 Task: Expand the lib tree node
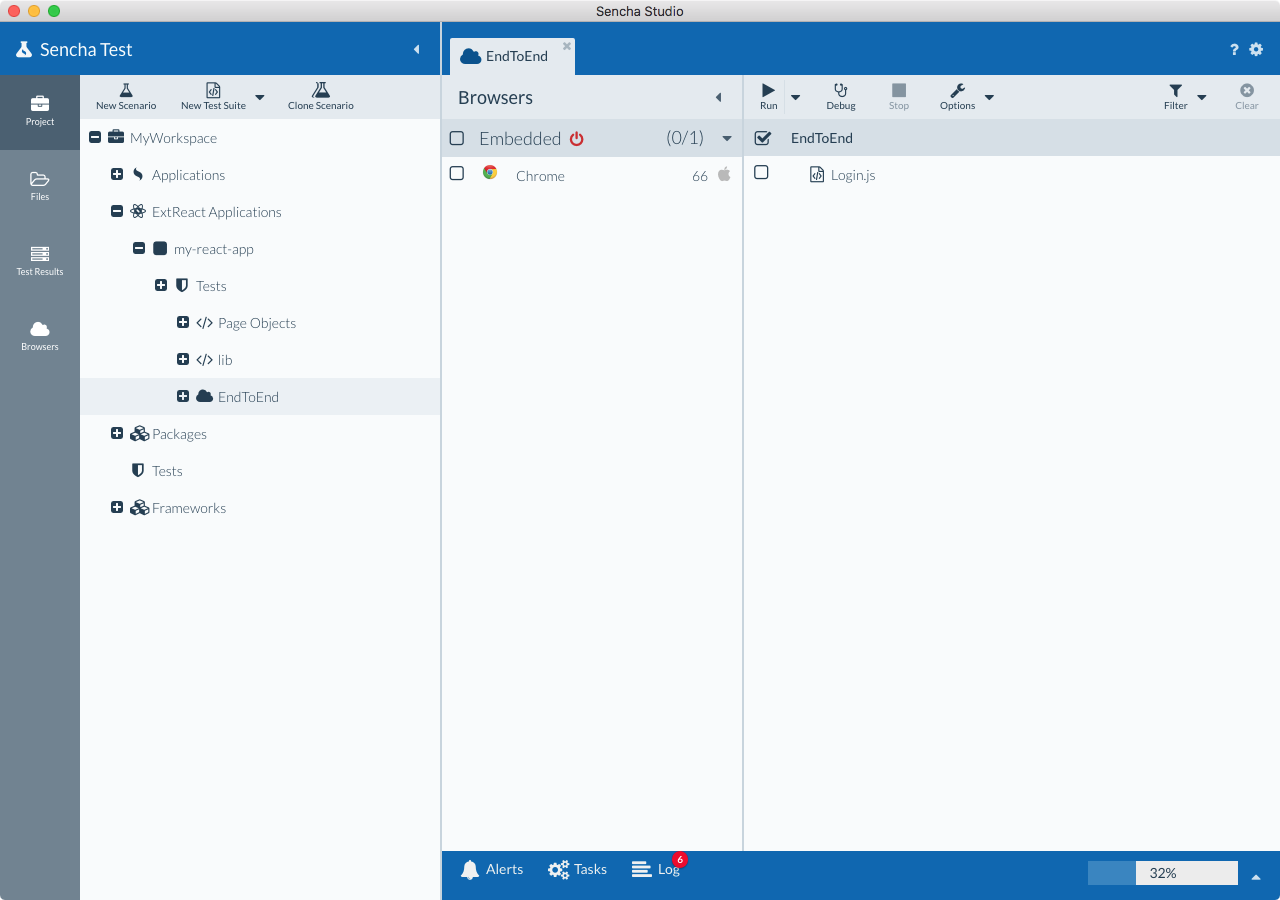[x=183, y=359]
